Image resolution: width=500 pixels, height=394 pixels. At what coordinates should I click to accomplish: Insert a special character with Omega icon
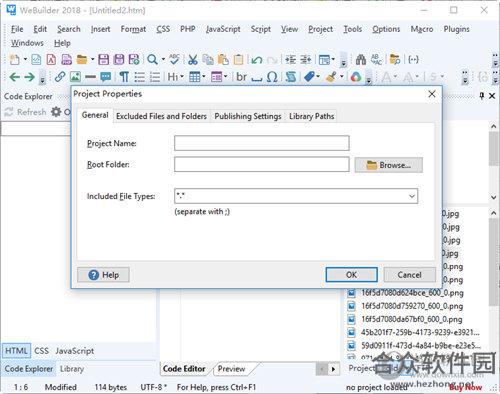click(x=272, y=77)
